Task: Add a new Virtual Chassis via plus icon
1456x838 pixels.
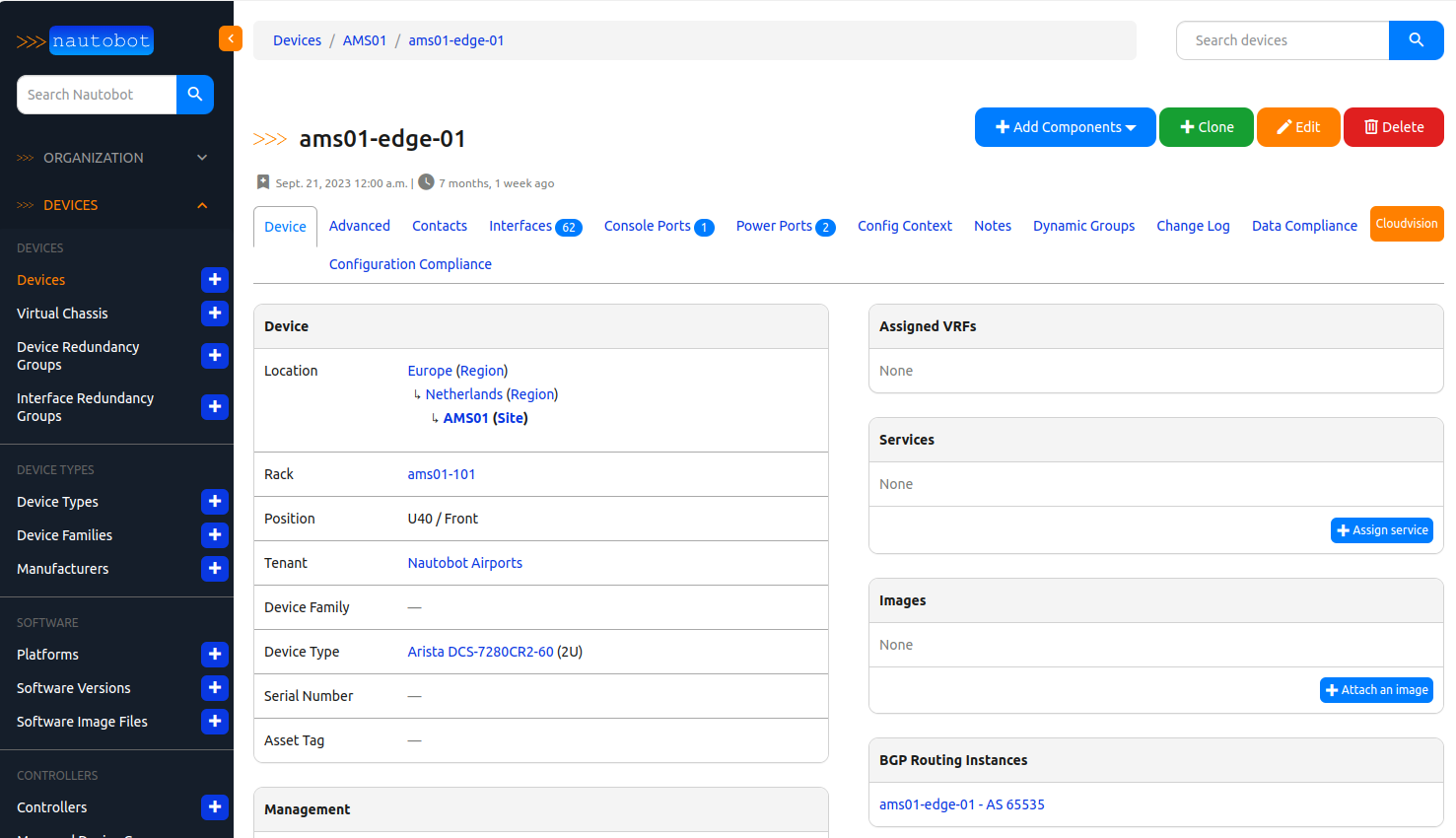Action: [214, 314]
